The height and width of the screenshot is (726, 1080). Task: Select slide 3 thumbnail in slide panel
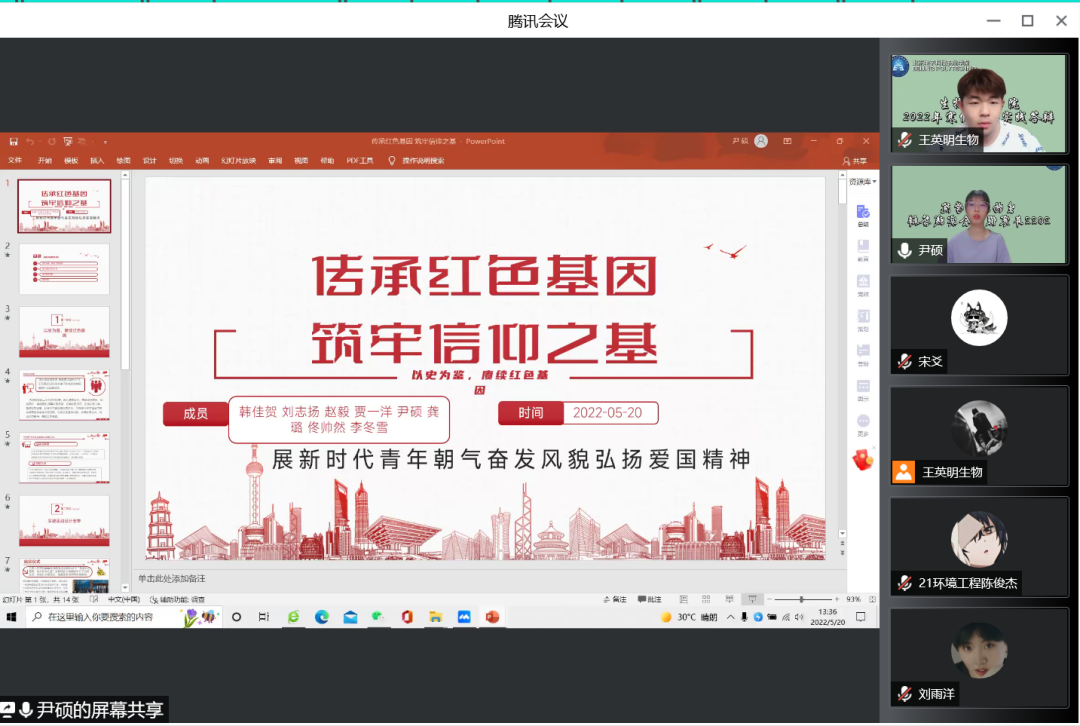point(64,331)
